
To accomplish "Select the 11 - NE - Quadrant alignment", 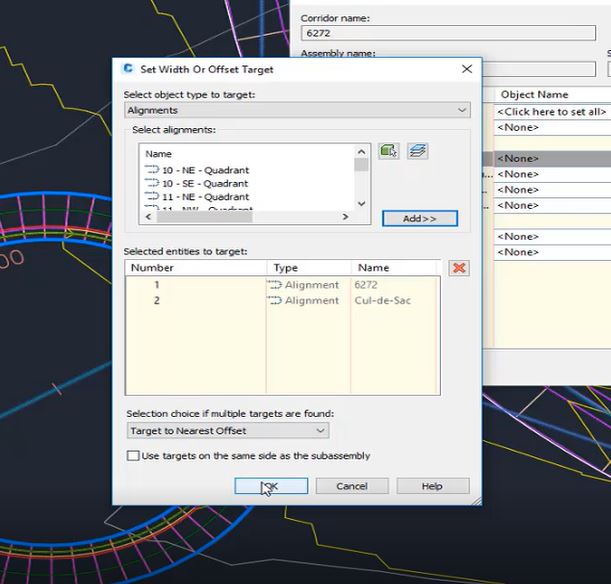I will point(197,197).
